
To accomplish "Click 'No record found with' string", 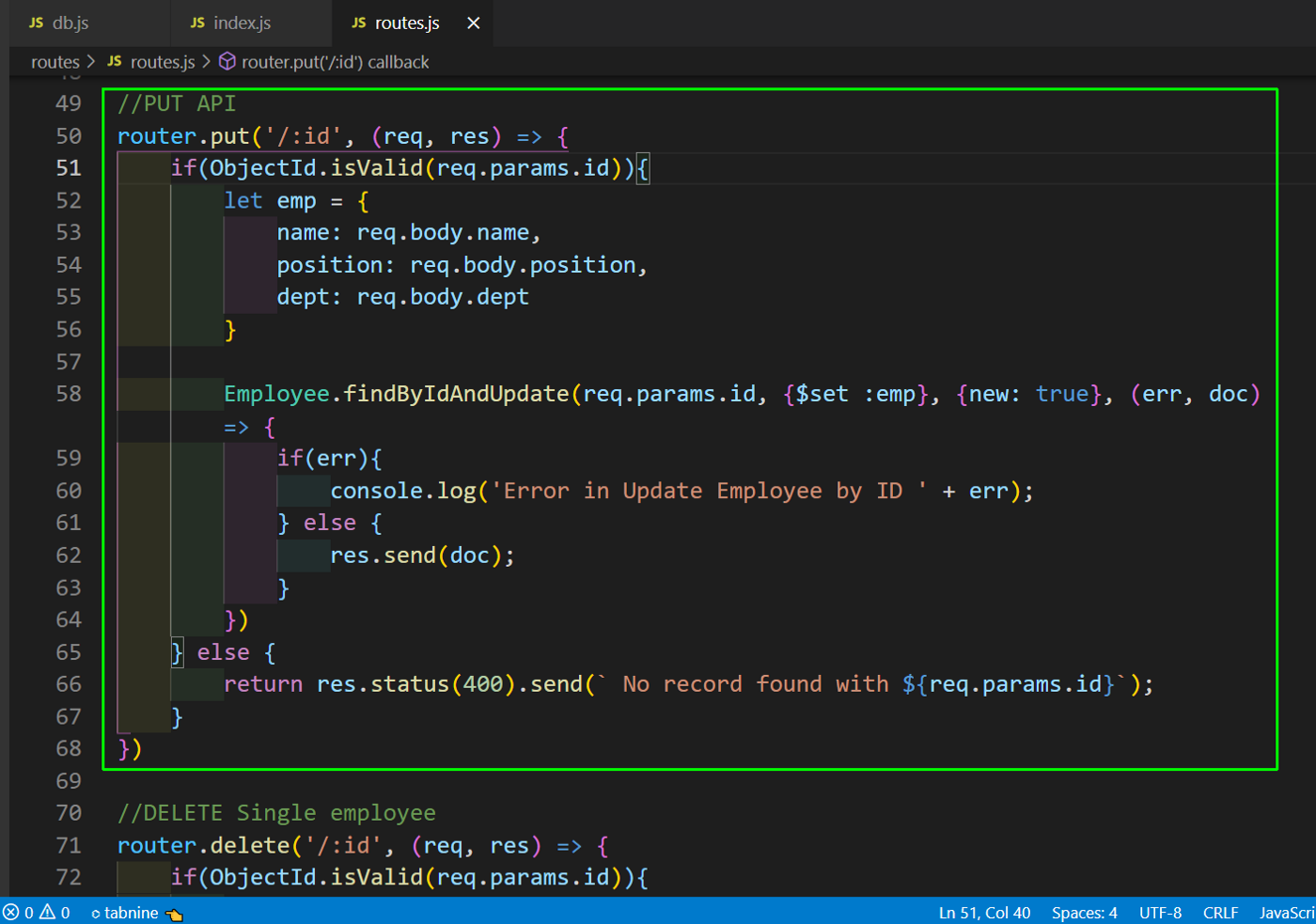I will [756, 684].
